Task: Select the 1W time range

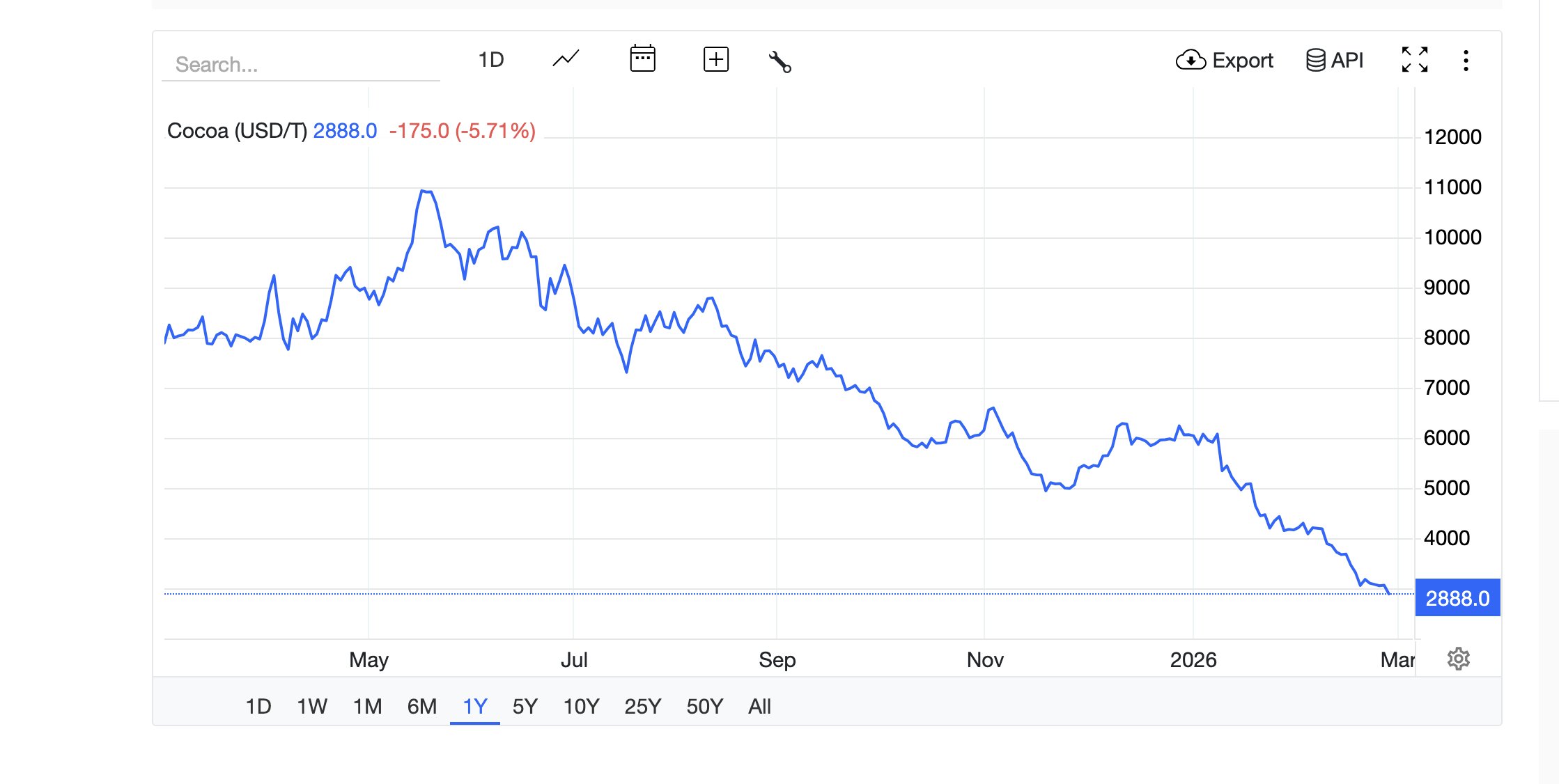Action: tap(311, 707)
